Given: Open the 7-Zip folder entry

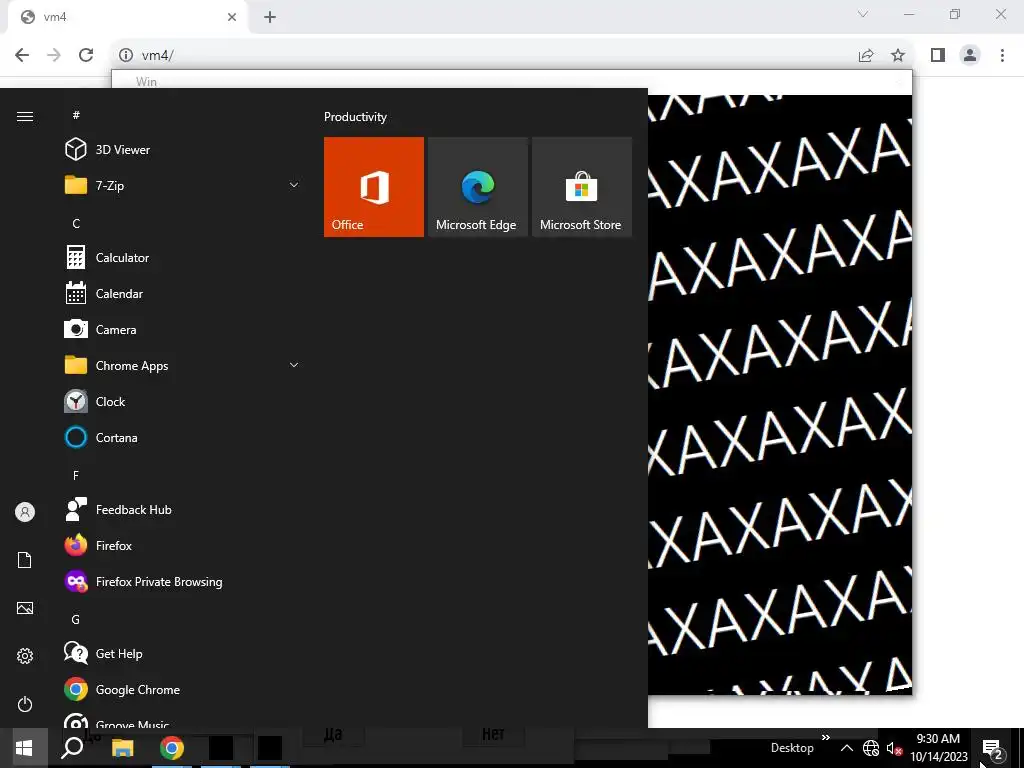Looking at the screenshot, I should point(183,185).
